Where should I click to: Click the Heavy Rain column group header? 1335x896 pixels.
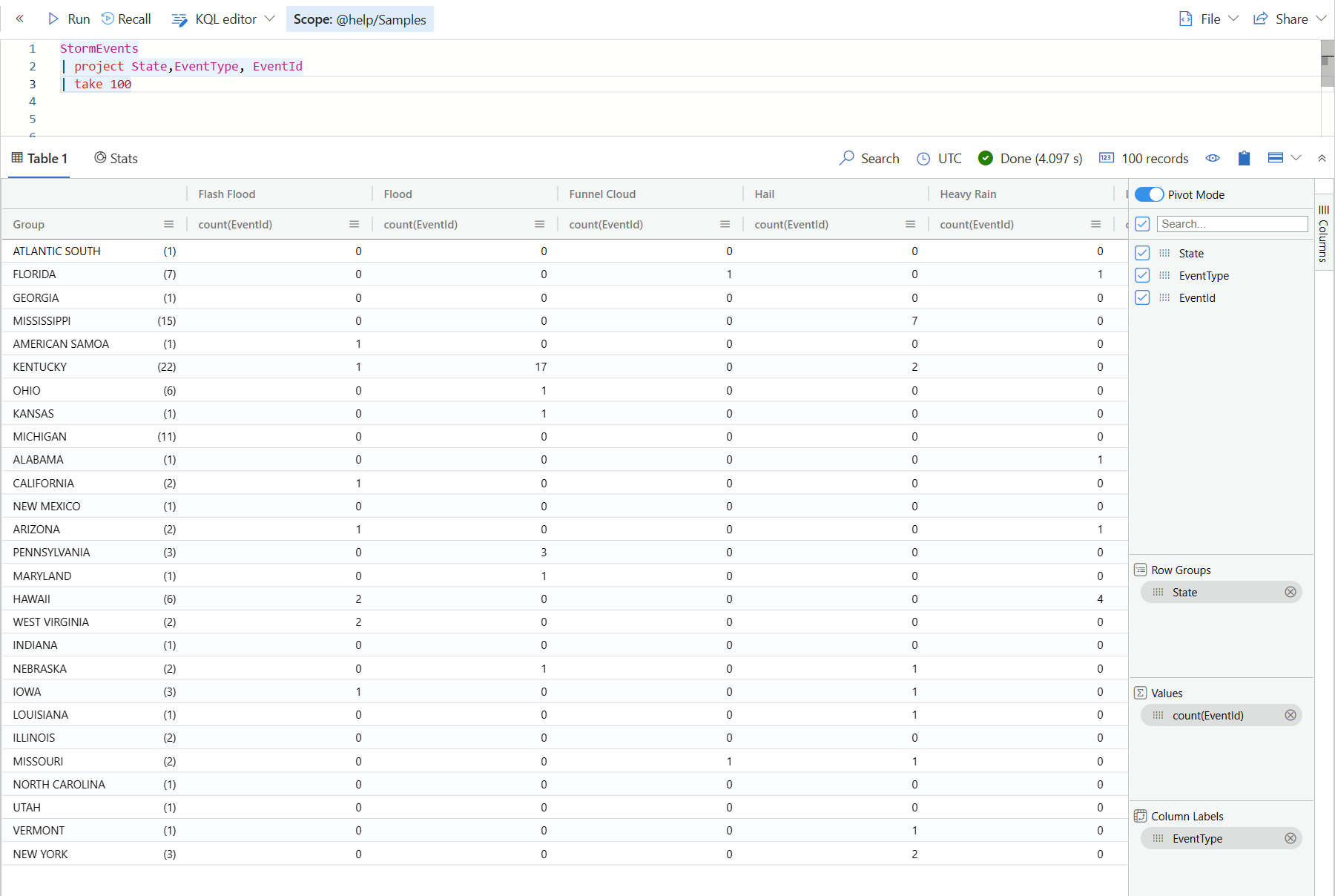point(968,194)
